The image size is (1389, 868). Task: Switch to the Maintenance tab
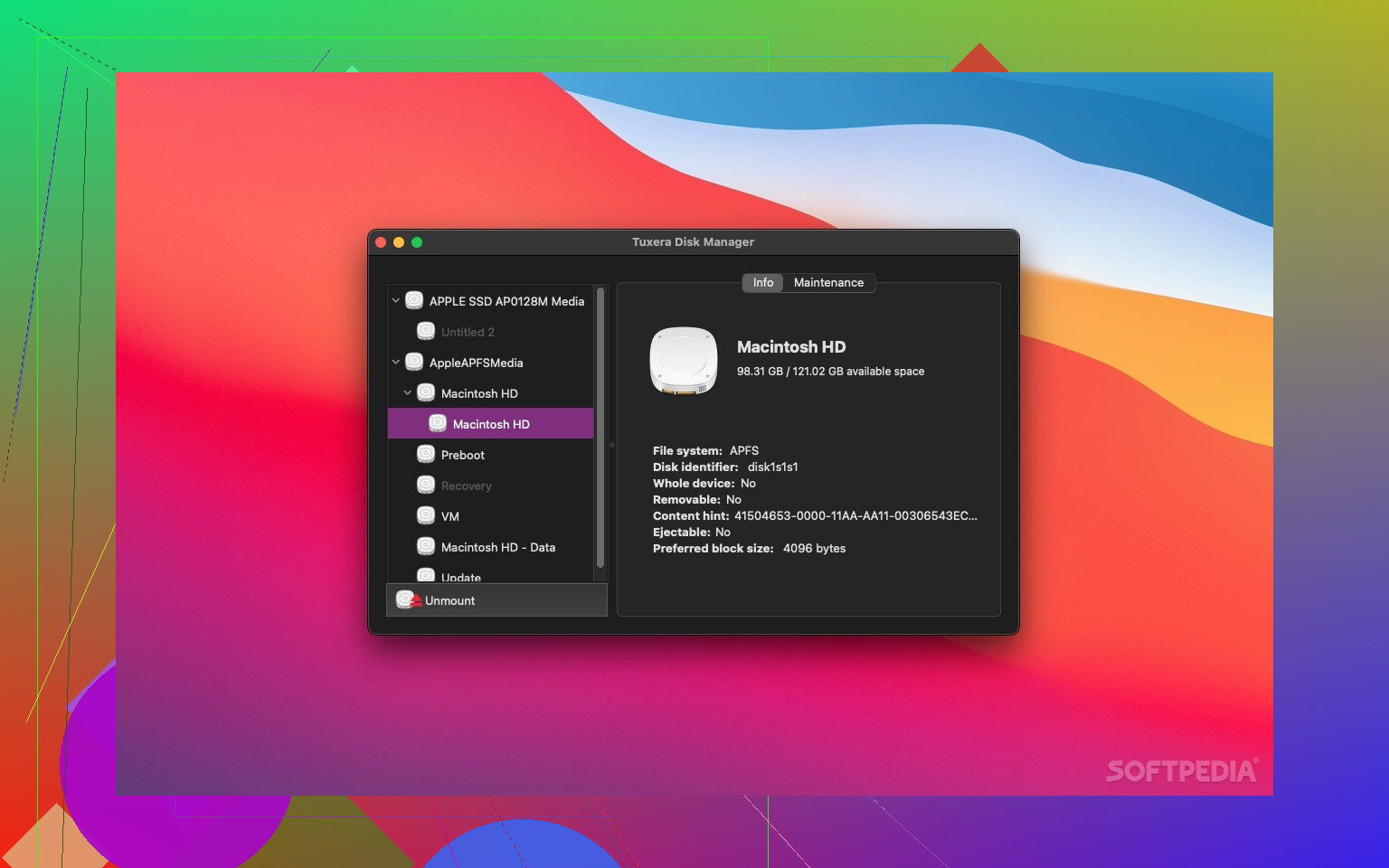pyautogui.click(x=828, y=282)
